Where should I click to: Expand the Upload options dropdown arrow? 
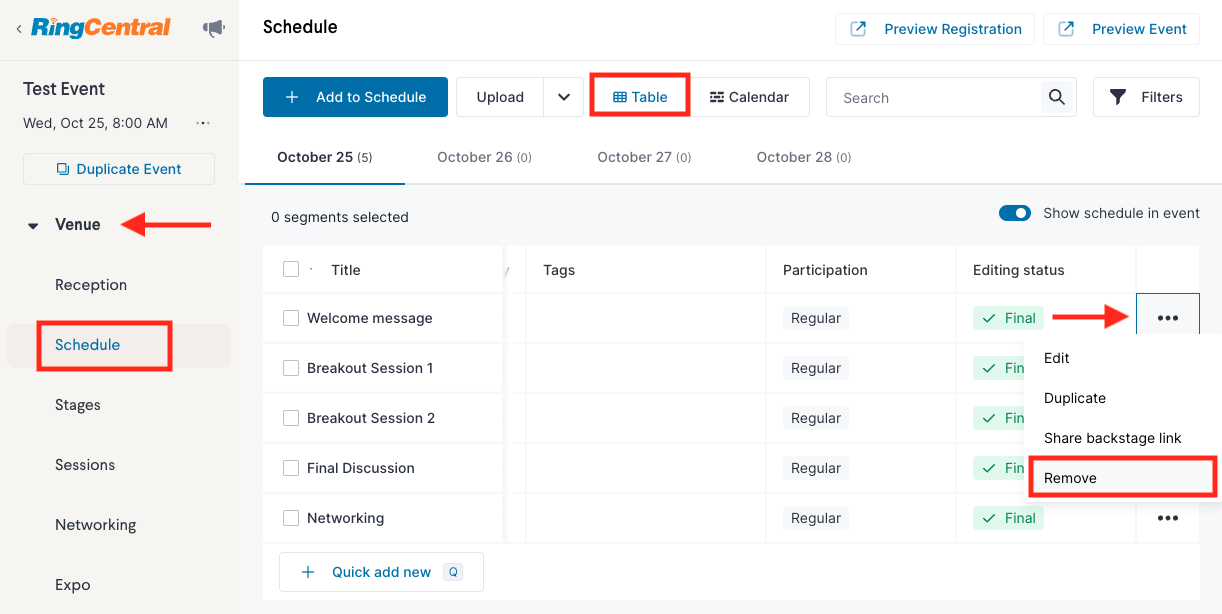pos(564,97)
